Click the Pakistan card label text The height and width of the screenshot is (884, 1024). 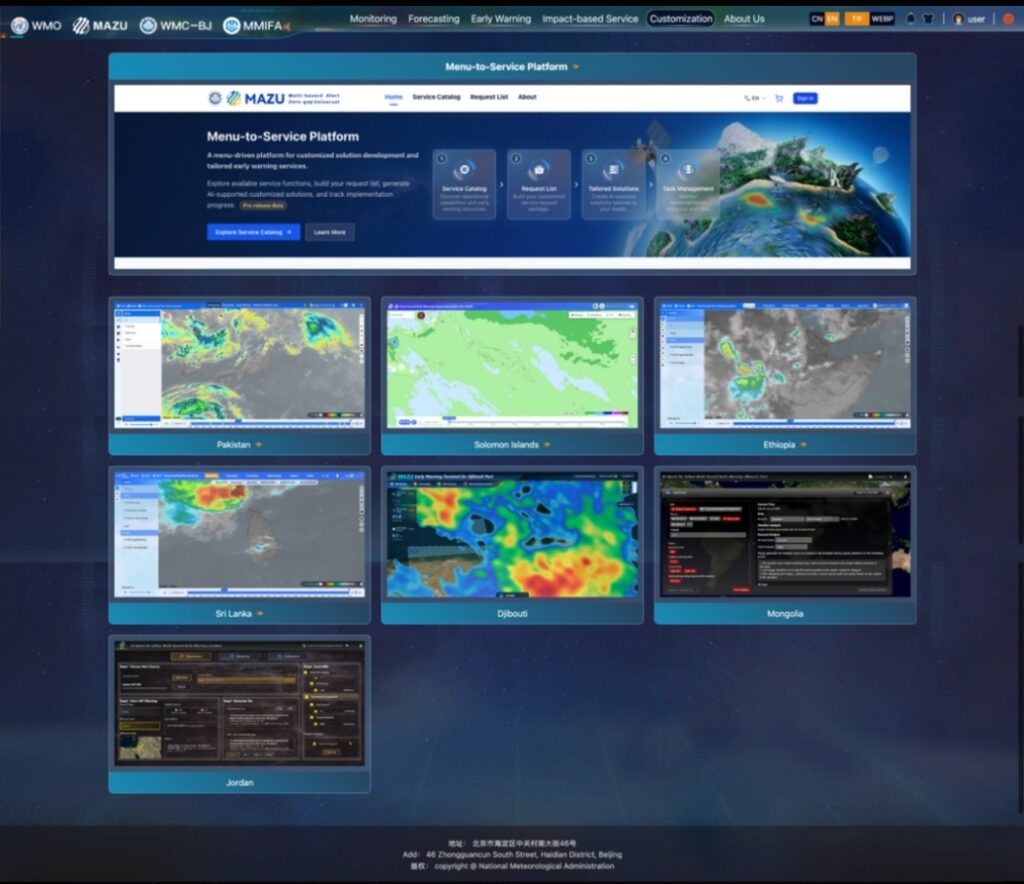[x=234, y=445]
